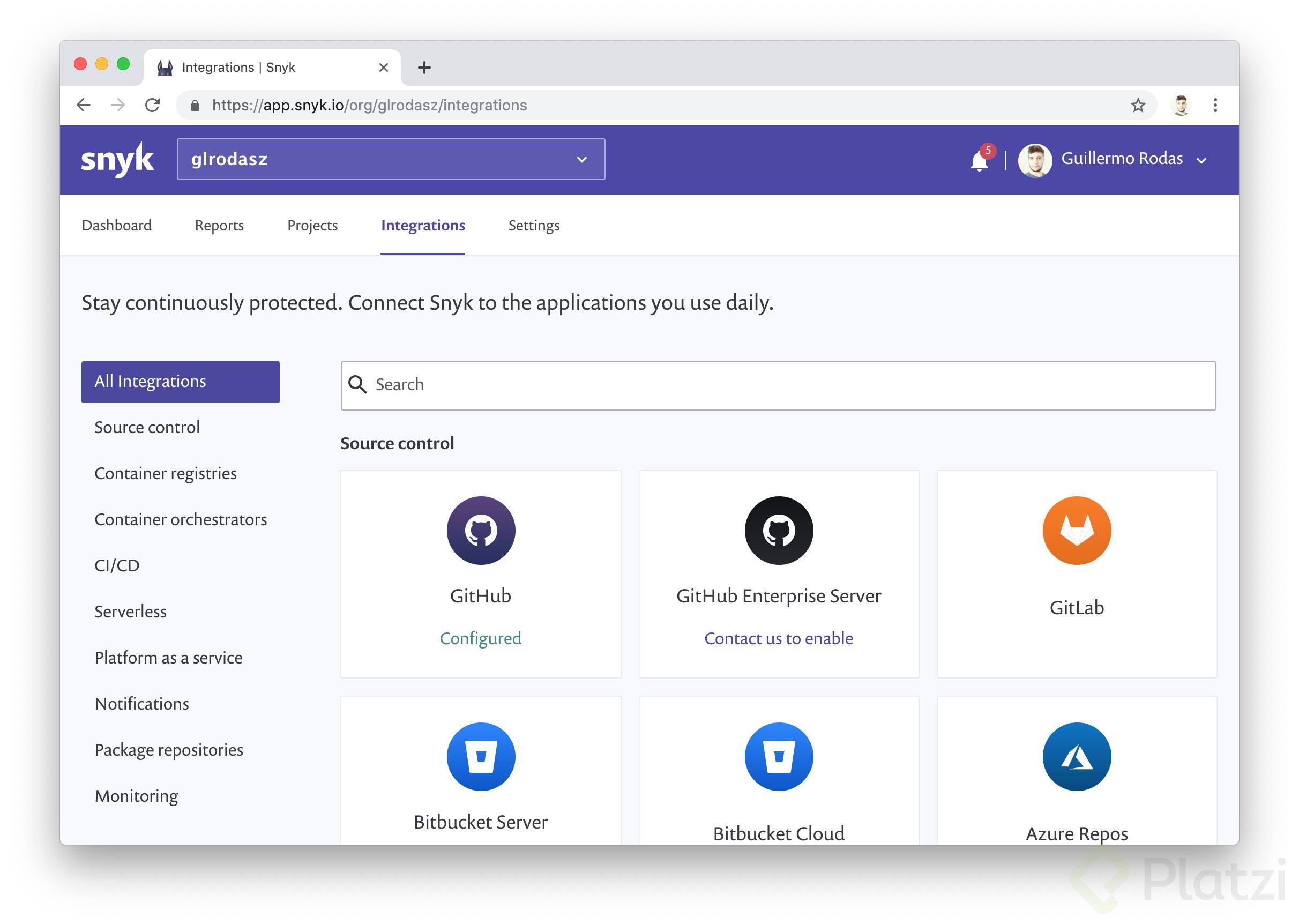Click the Bitbucket Server icon
This screenshot has height=924, width=1299.
[x=481, y=757]
